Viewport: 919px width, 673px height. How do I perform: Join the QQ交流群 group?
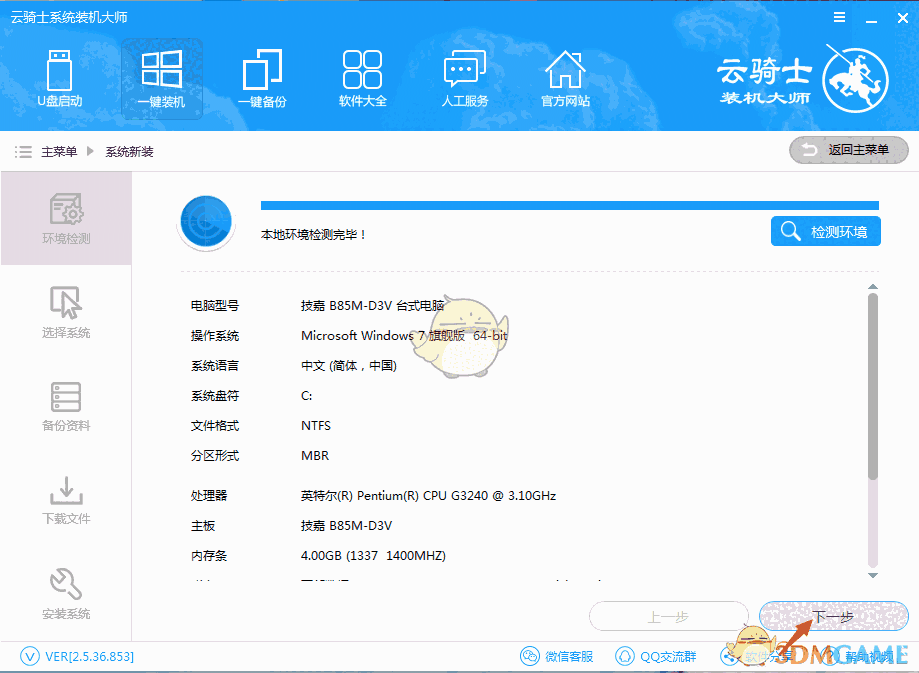661,656
